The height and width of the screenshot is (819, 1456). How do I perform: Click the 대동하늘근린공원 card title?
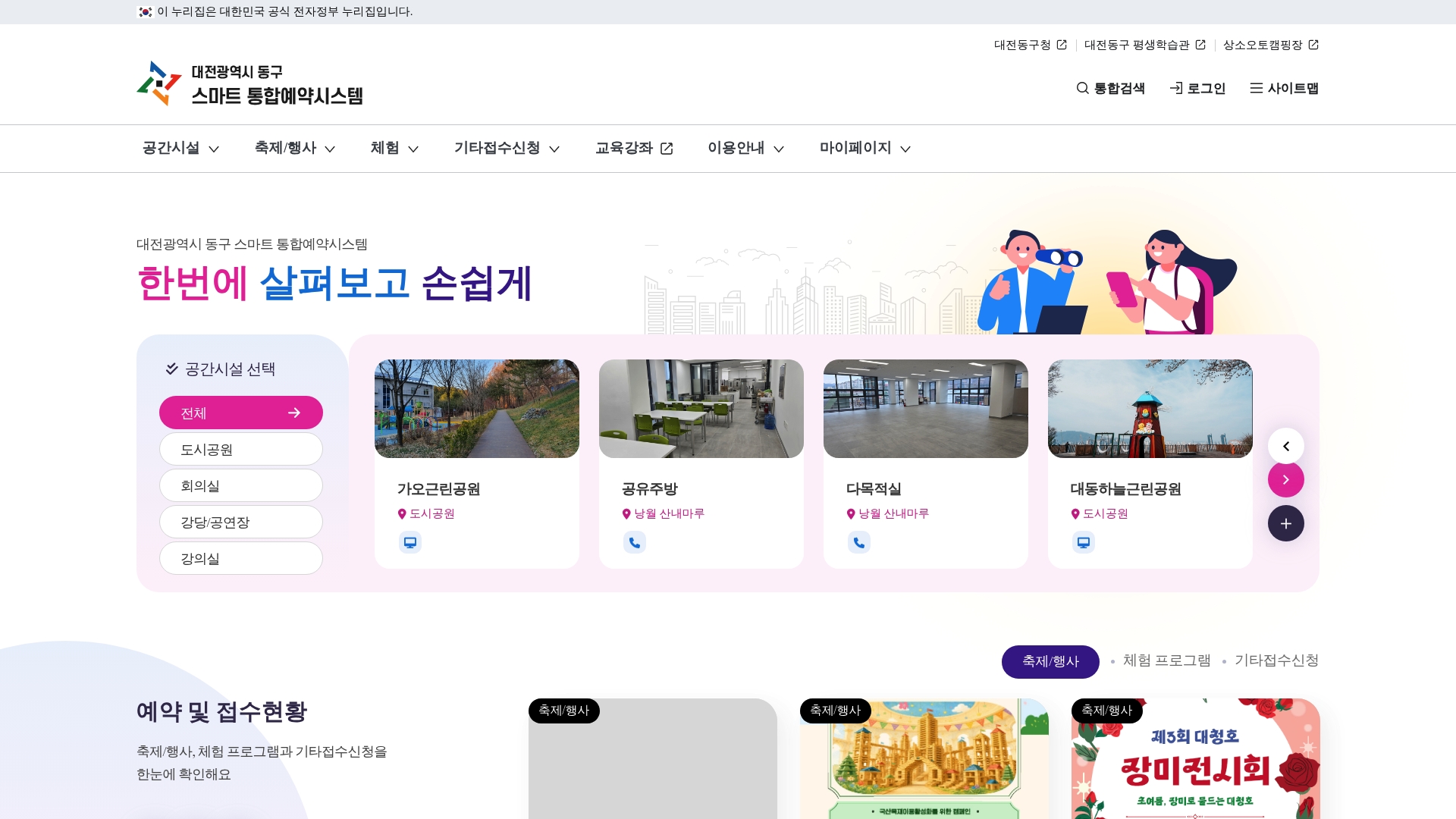[1125, 489]
